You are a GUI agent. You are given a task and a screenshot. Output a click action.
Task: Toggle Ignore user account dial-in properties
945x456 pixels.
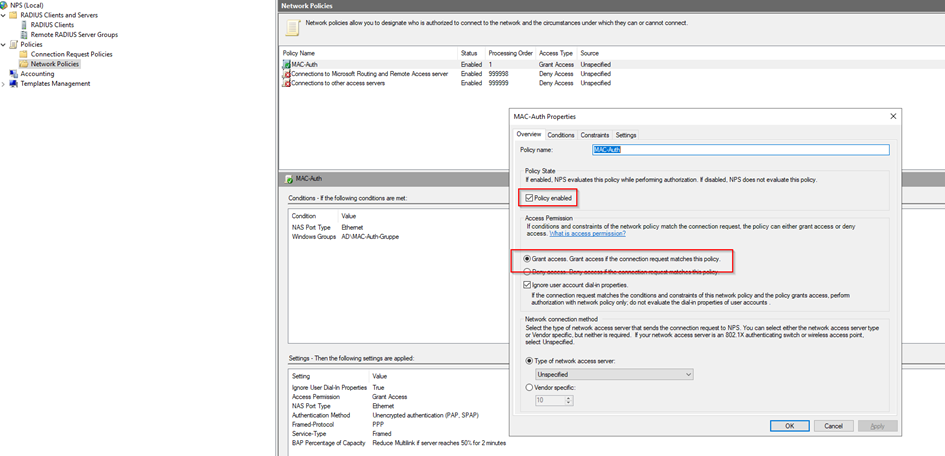(x=529, y=285)
